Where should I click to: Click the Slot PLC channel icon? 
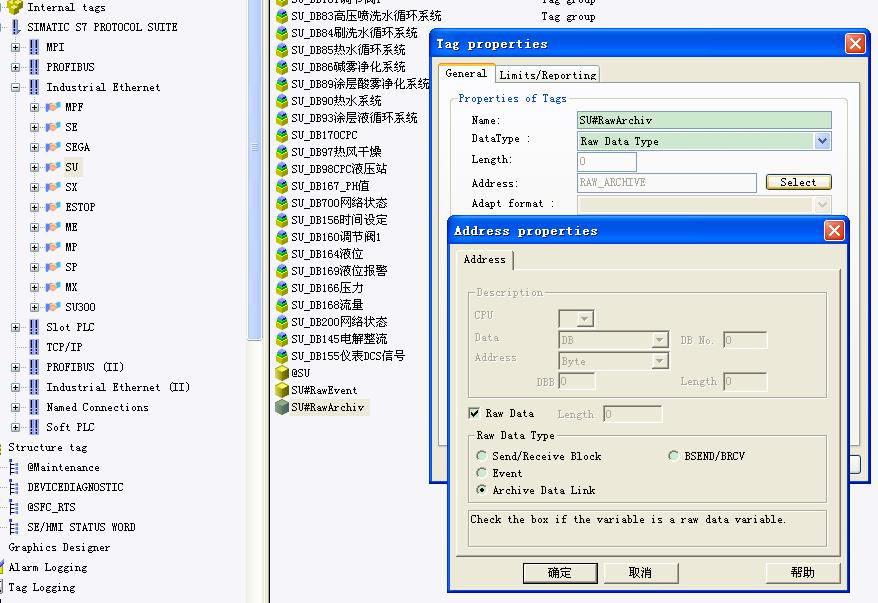click(x=34, y=327)
